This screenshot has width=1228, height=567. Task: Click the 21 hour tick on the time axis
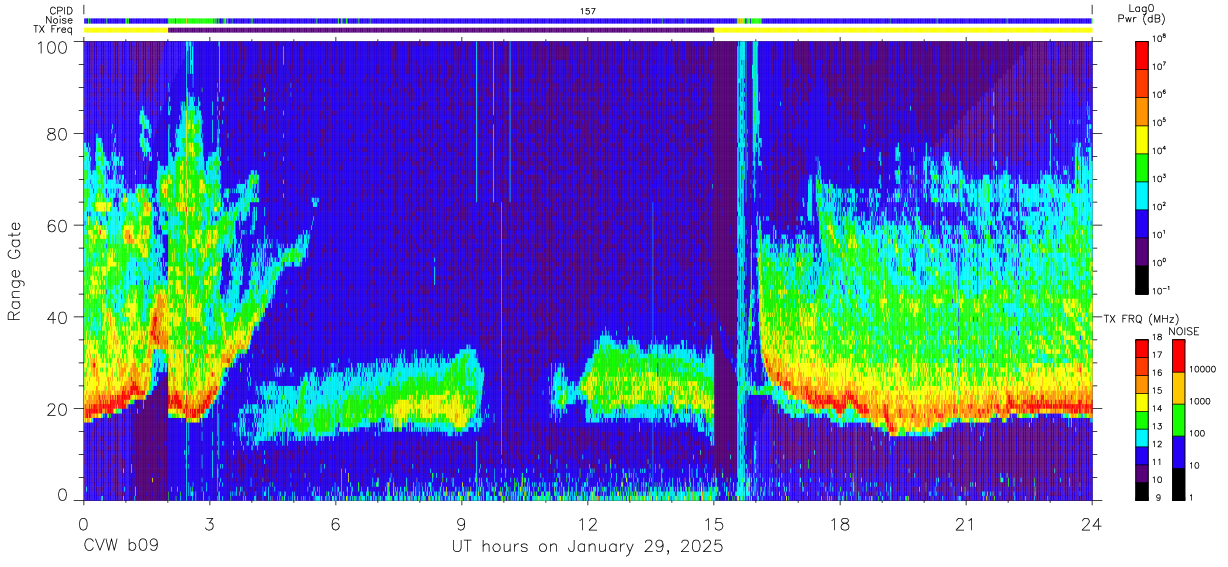(x=966, y=524)
